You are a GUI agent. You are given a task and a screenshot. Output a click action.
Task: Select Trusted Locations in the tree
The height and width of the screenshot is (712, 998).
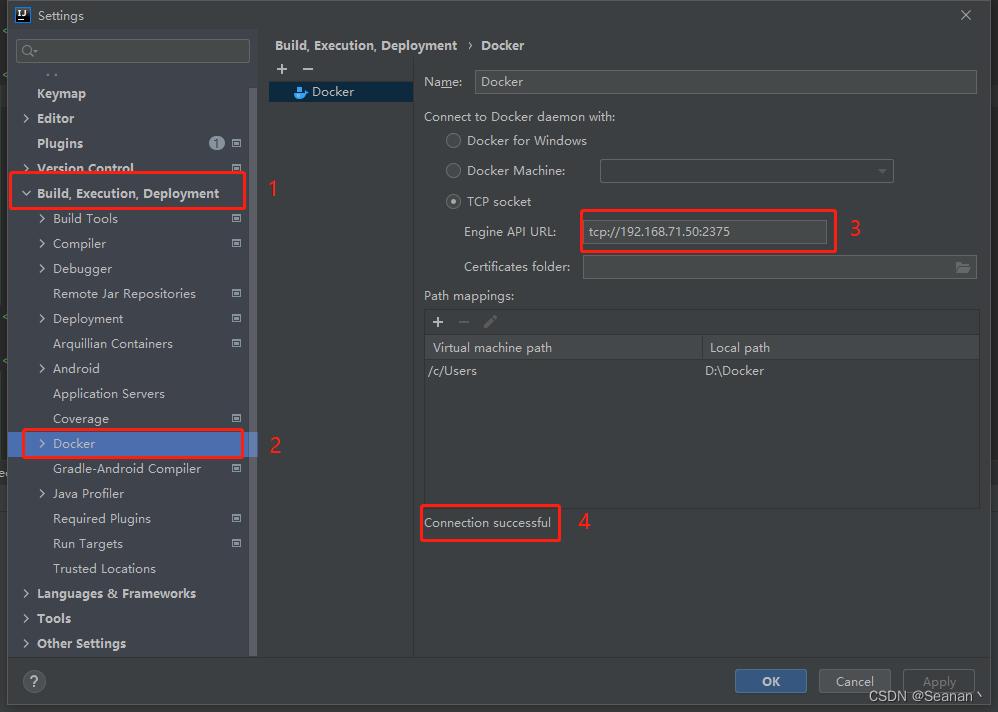104,569
